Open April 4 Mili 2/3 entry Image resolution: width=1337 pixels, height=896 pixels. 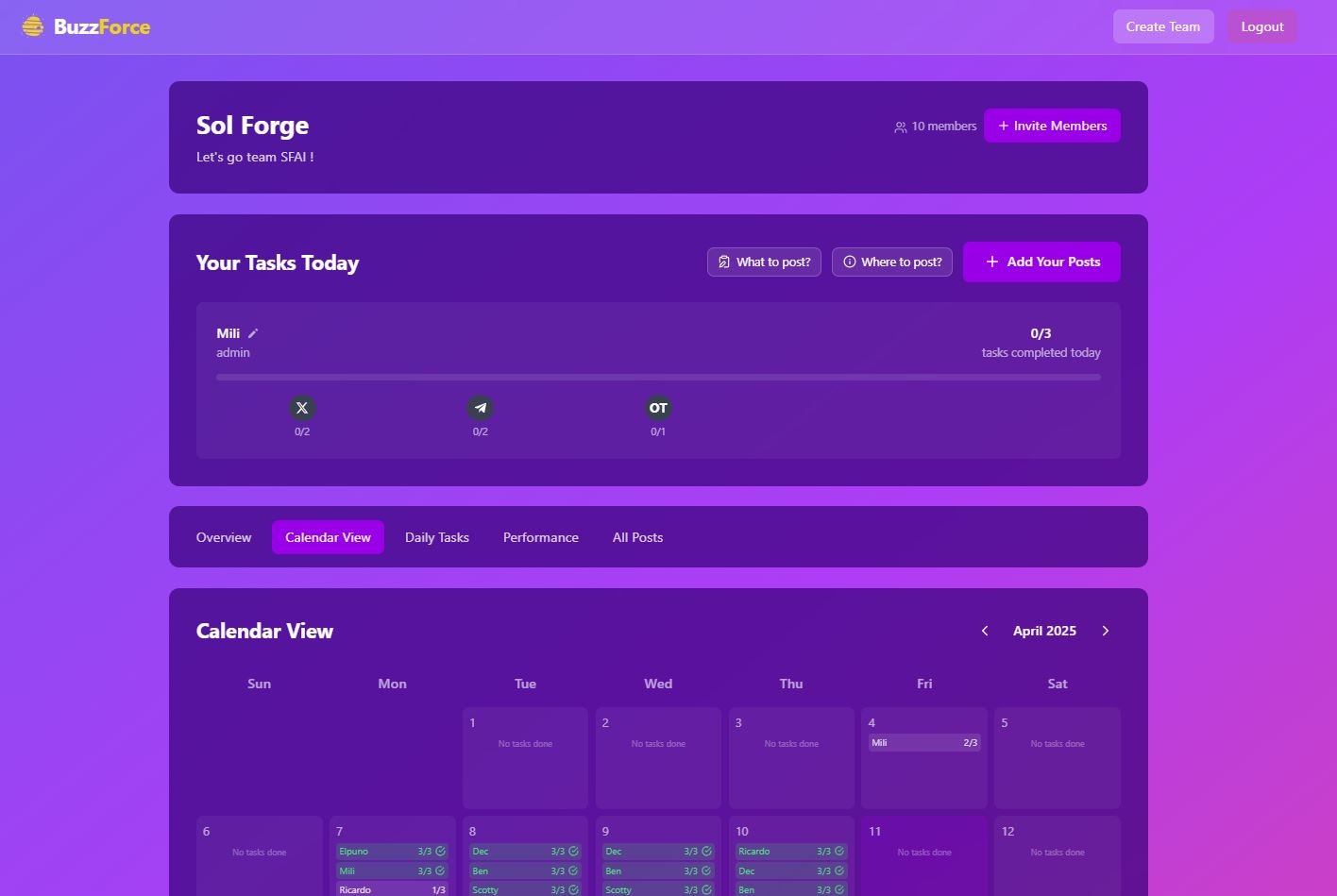[x=924, y=743]
